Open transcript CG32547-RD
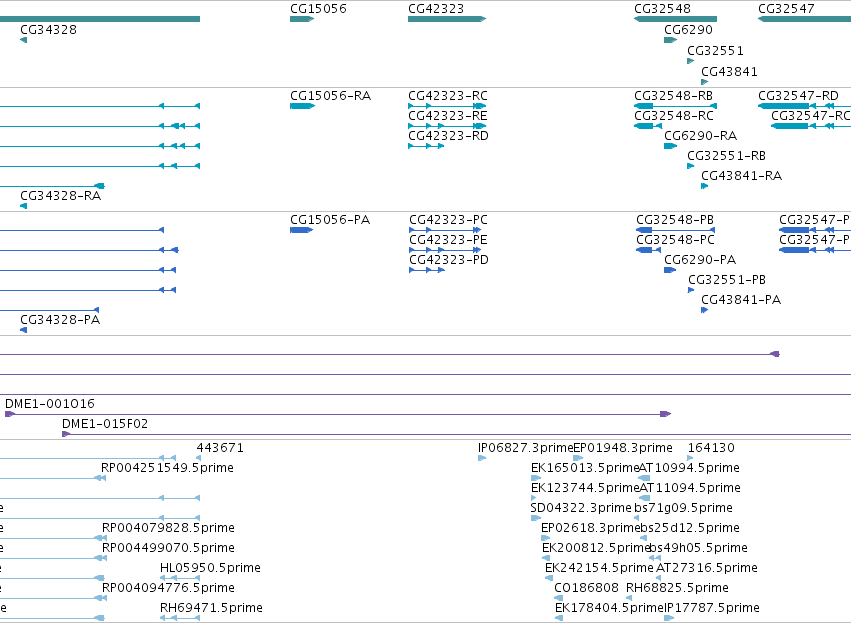This screenshot has width=851, height=623. pos(798,96)
